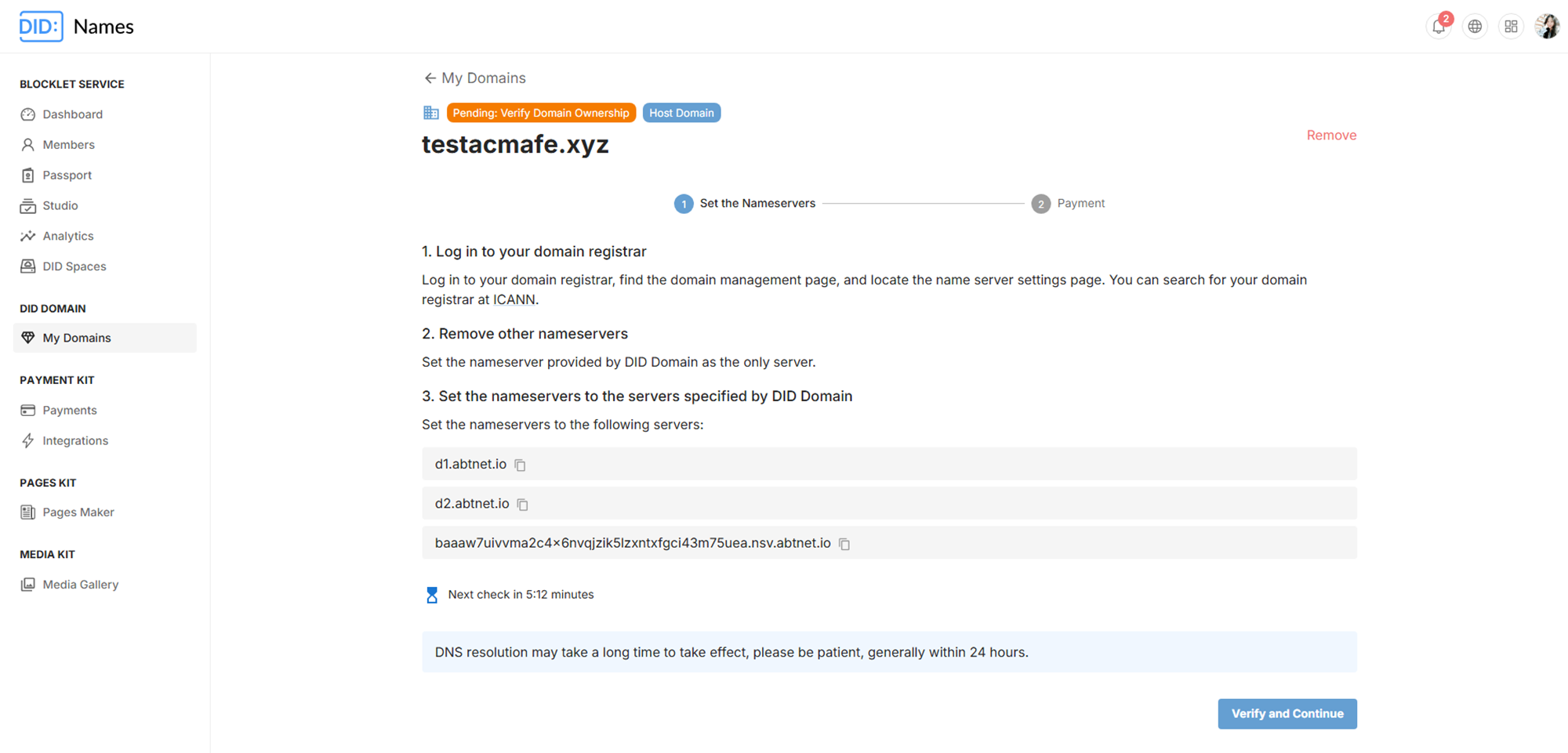The image size is (1568, 753).
Task: Select Set the Nameservers step
Action: point(745,204)
